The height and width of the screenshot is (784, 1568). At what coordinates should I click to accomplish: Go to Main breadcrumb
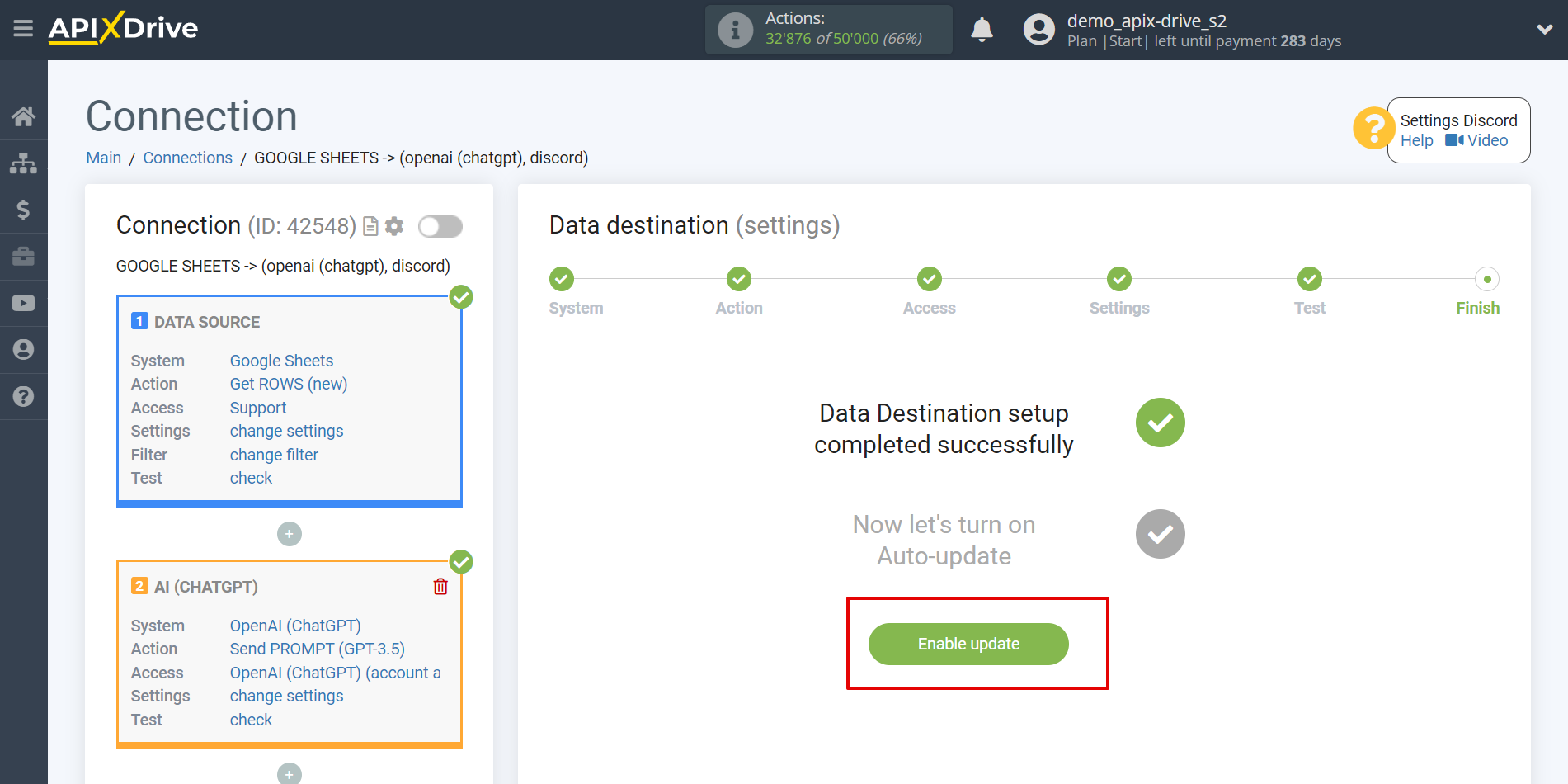(x=104, y=158)
